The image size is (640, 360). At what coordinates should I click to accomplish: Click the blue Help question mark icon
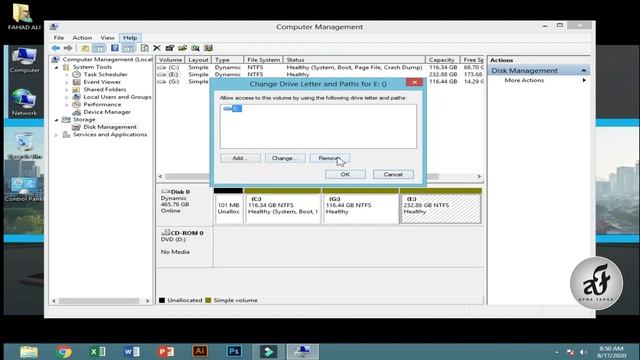point(115,48)
